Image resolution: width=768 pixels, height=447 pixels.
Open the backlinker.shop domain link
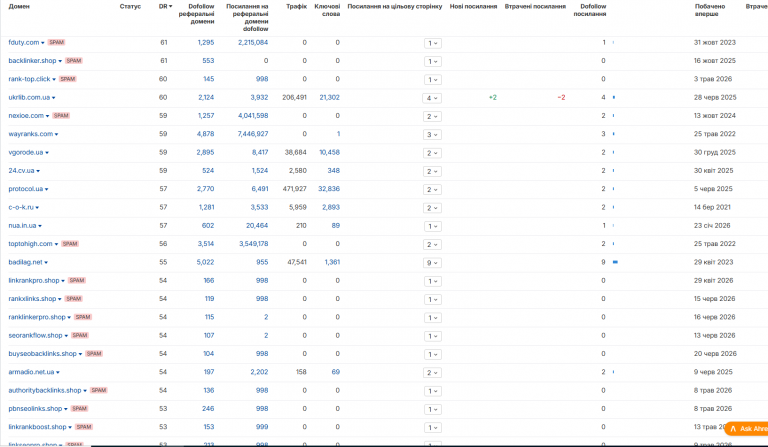(x=32, y=61)
